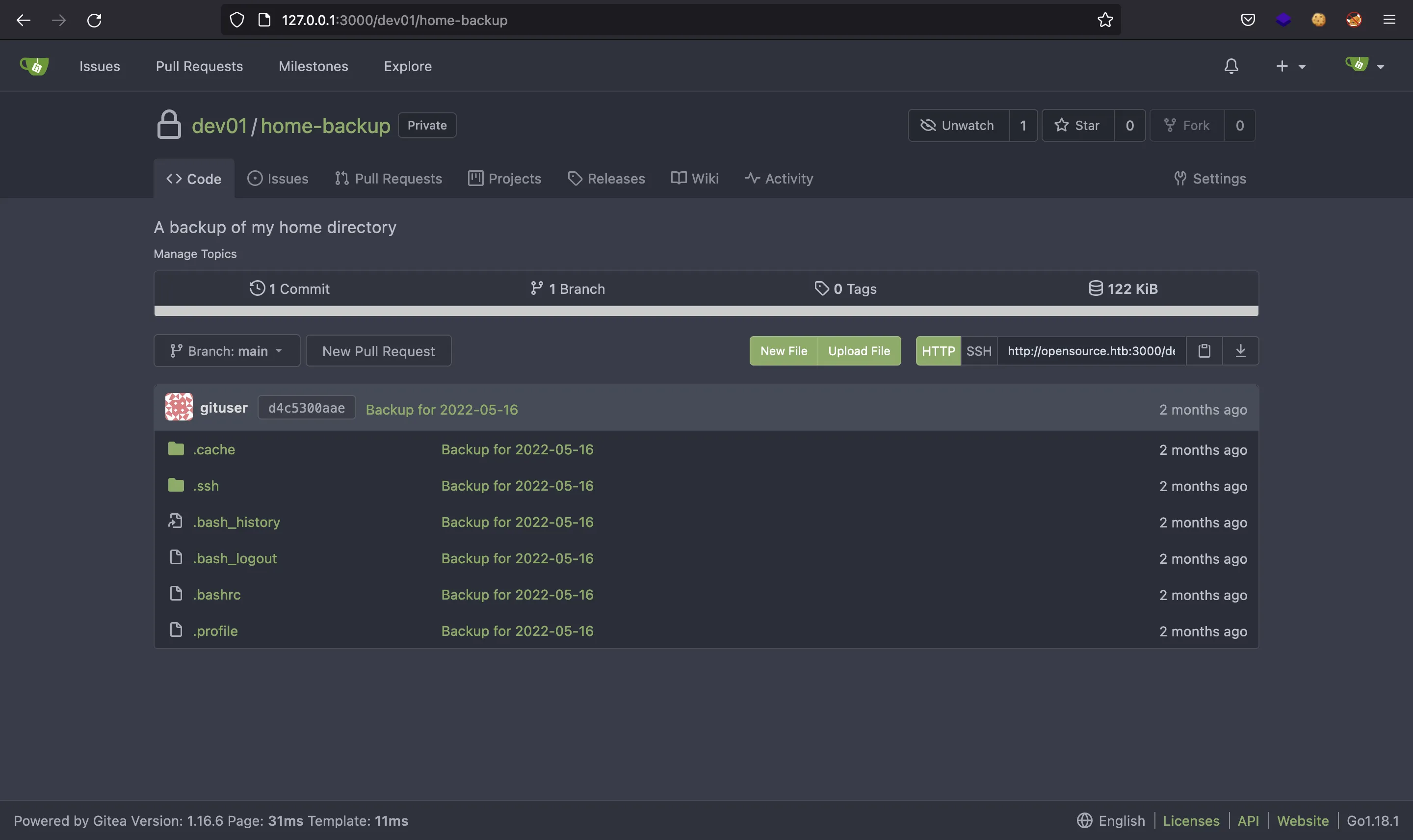The width and height of the screenshot is (1413, 840).
Task: Open the shield tracking protection icon
Action: [236, 21]
